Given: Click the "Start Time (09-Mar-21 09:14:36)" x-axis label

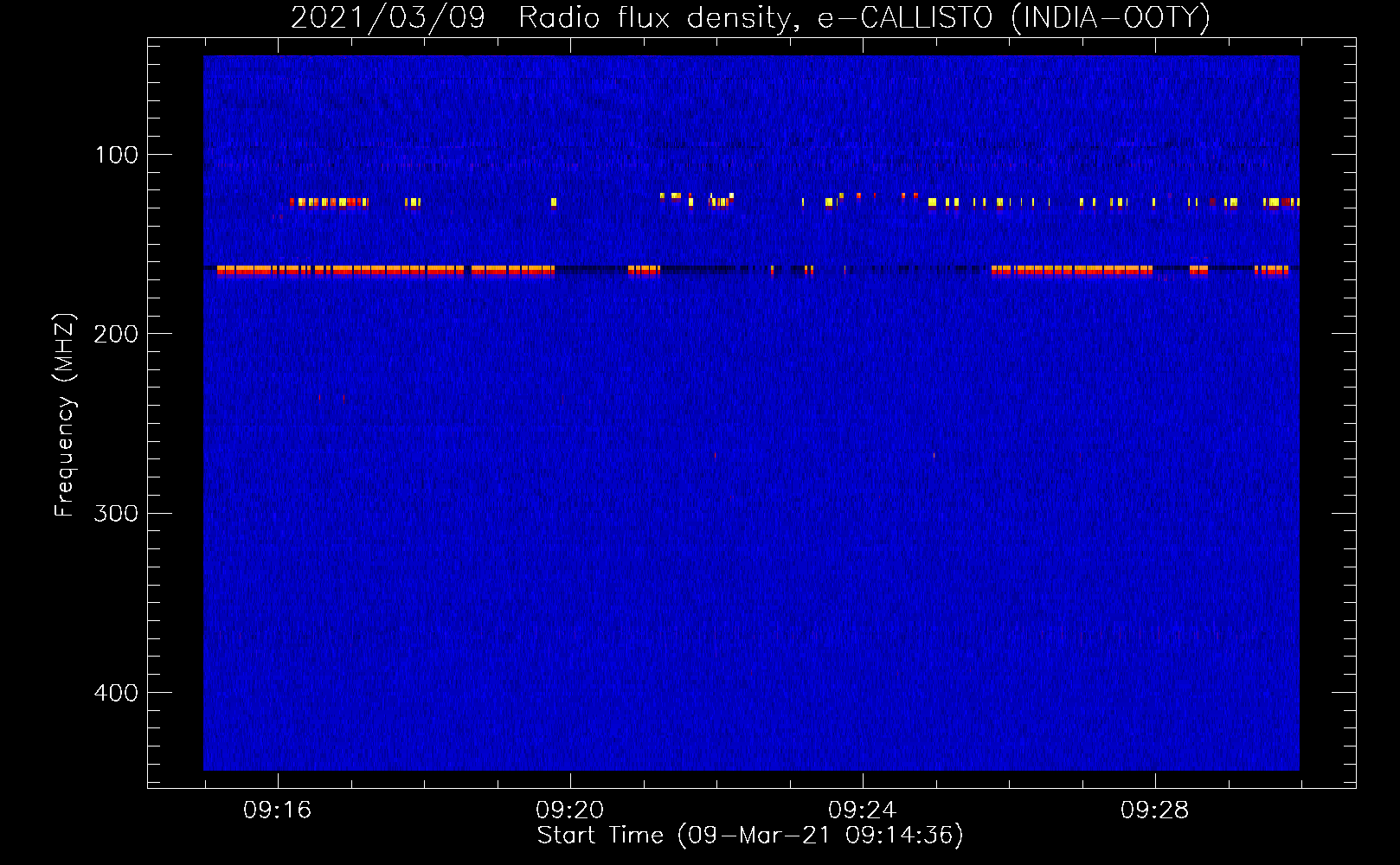Looking at the screenshot, I should coord(750,836).
